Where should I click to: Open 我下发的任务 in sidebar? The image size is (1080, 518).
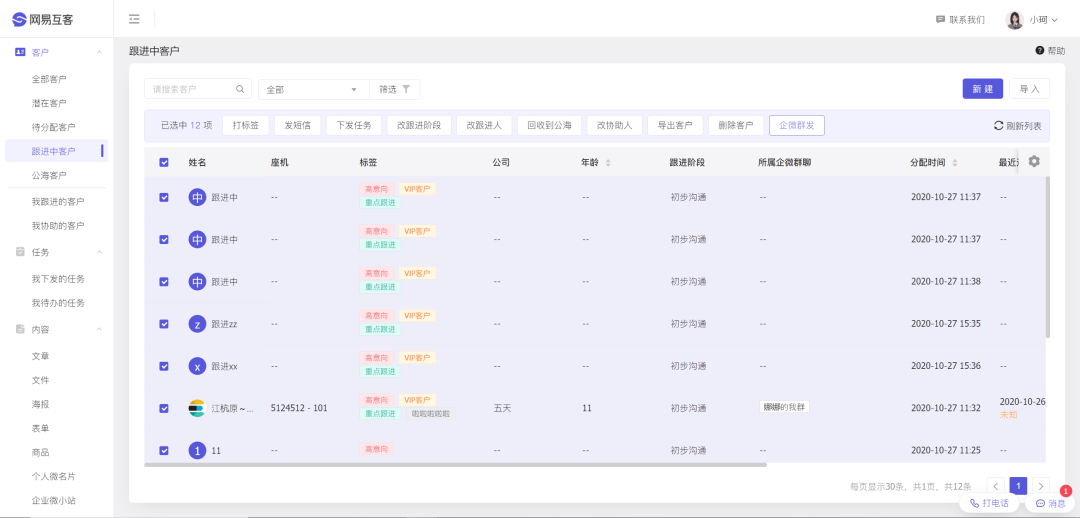point(58,278)
